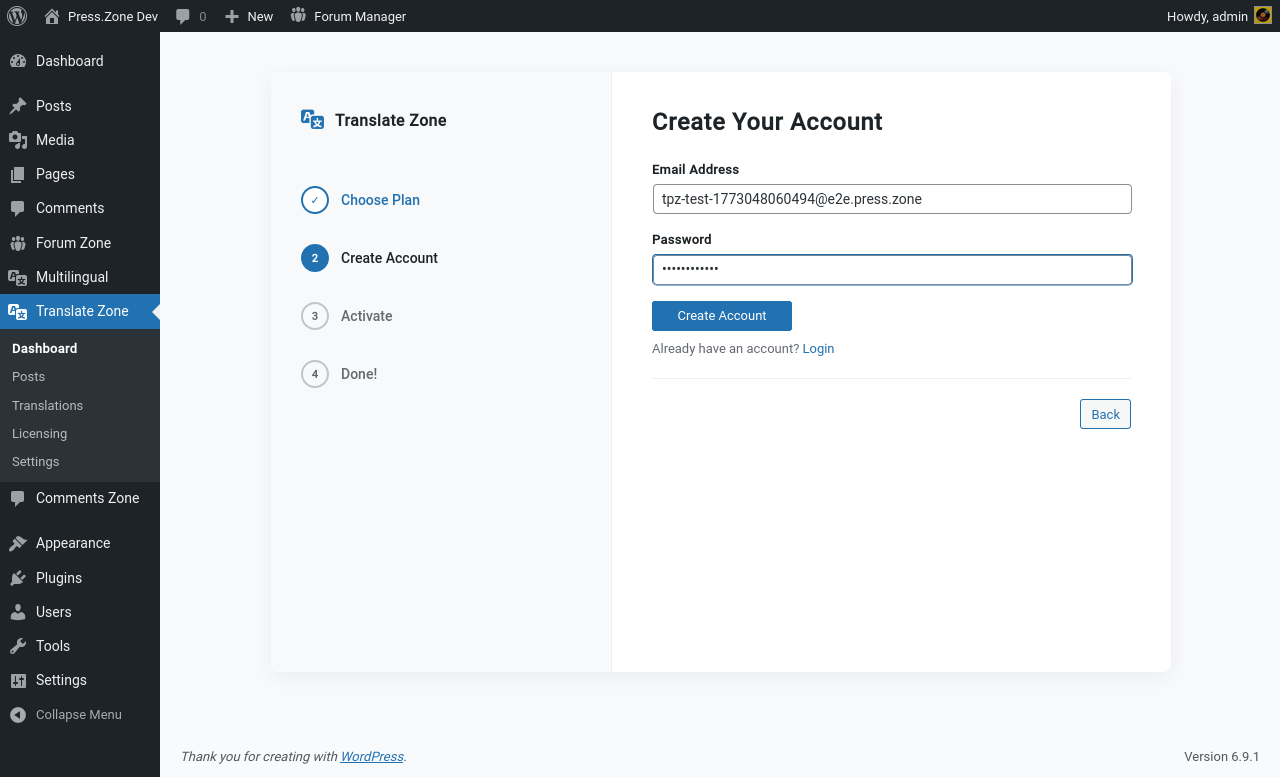Click the Comments Zone icon in sidebar
Image resolution: width=1280 pixels, height=777 pixels.
[18, 498]
